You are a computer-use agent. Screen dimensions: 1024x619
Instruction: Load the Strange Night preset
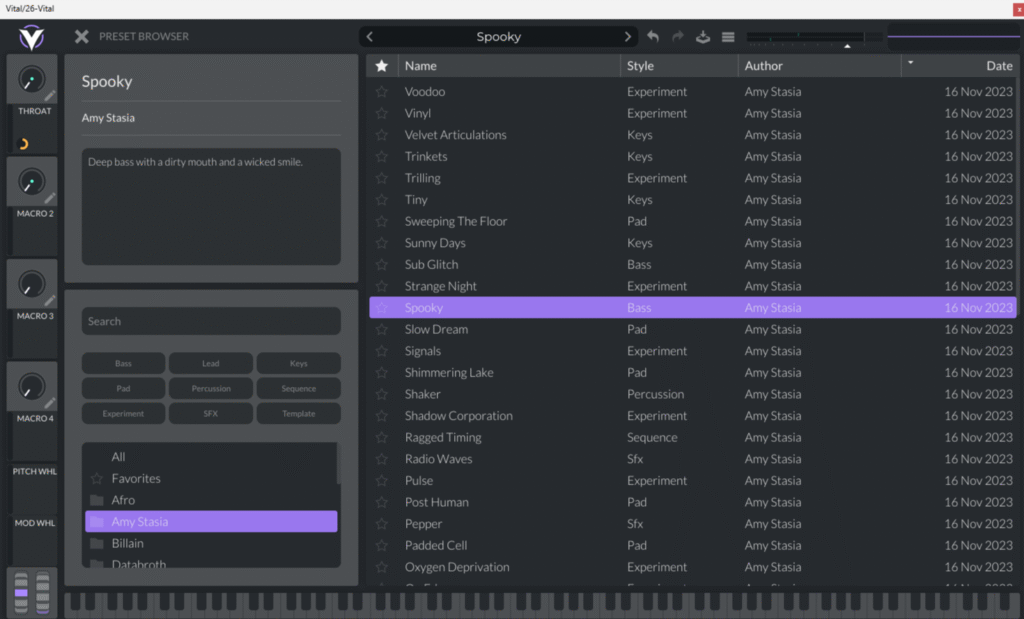click(x=692, y=286)
